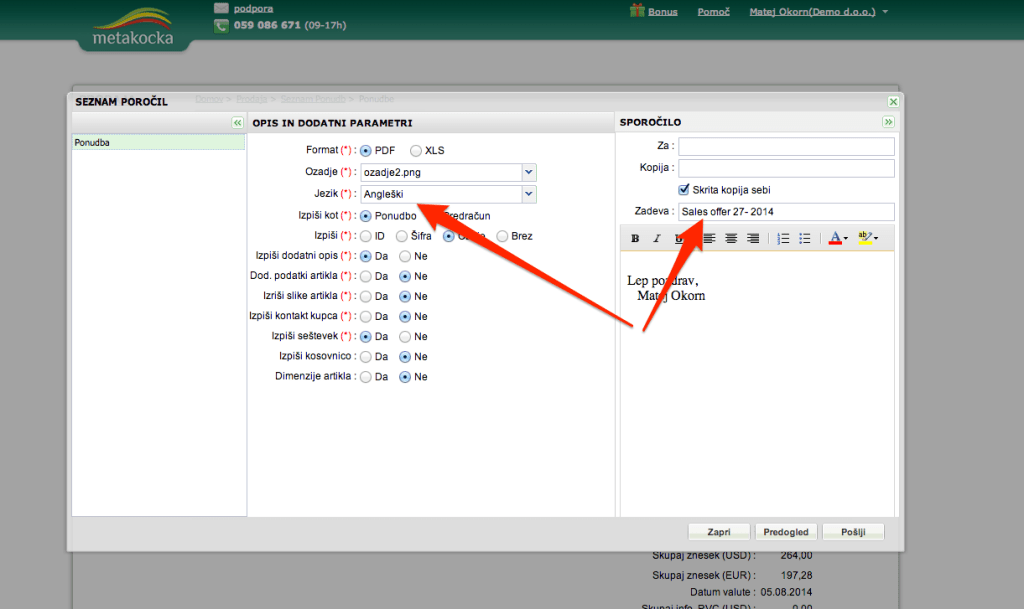Click the Pošlji button
Image resolution: width=1024 pixels, height=609 pixels.
coord(853,532)
